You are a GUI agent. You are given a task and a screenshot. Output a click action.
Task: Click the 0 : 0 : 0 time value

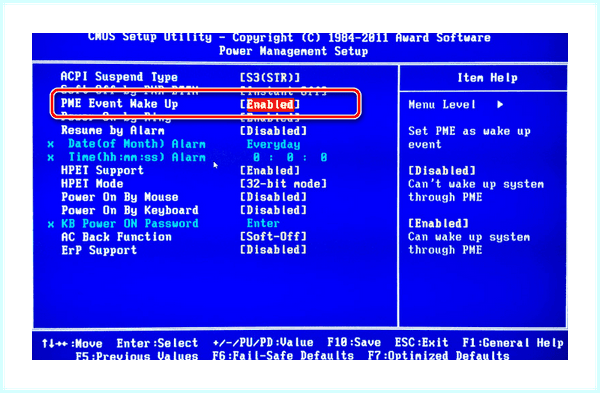[290, 157]
